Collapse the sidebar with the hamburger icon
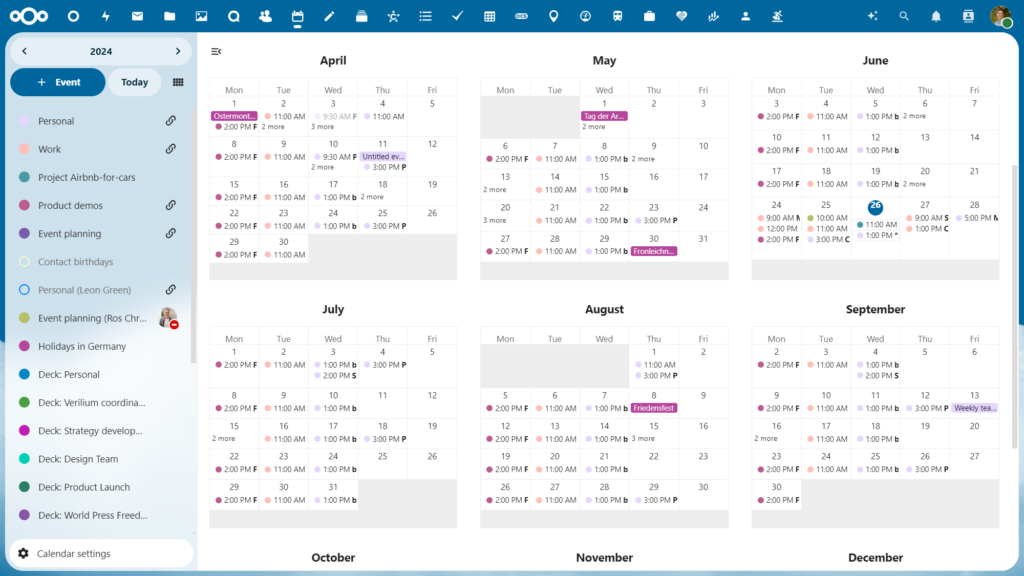Viewport: 1024px width, 576px height. [215, 52]
